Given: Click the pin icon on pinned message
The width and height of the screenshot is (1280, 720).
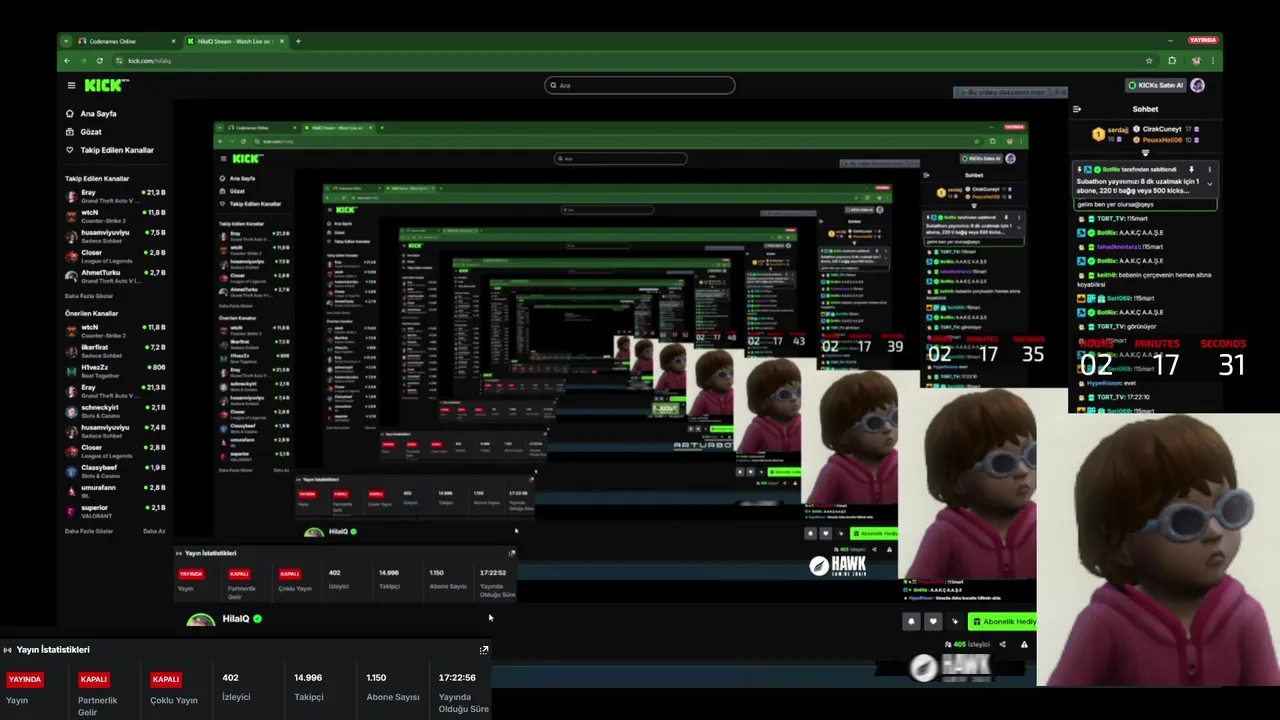Looking at the screenshot, I should tap(1191, 169).
